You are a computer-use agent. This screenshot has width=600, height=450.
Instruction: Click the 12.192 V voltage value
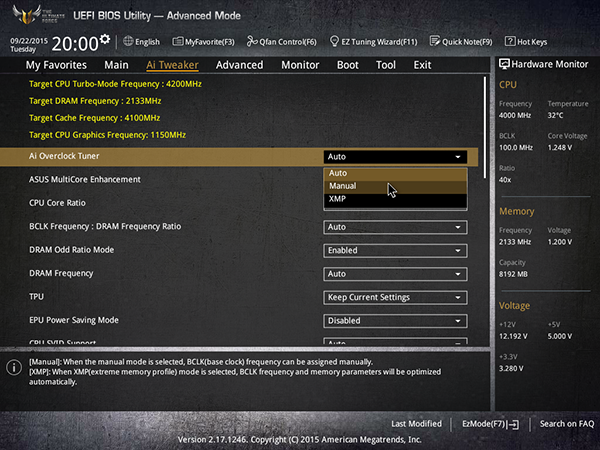pyautogui.click(x=513, y=336)
